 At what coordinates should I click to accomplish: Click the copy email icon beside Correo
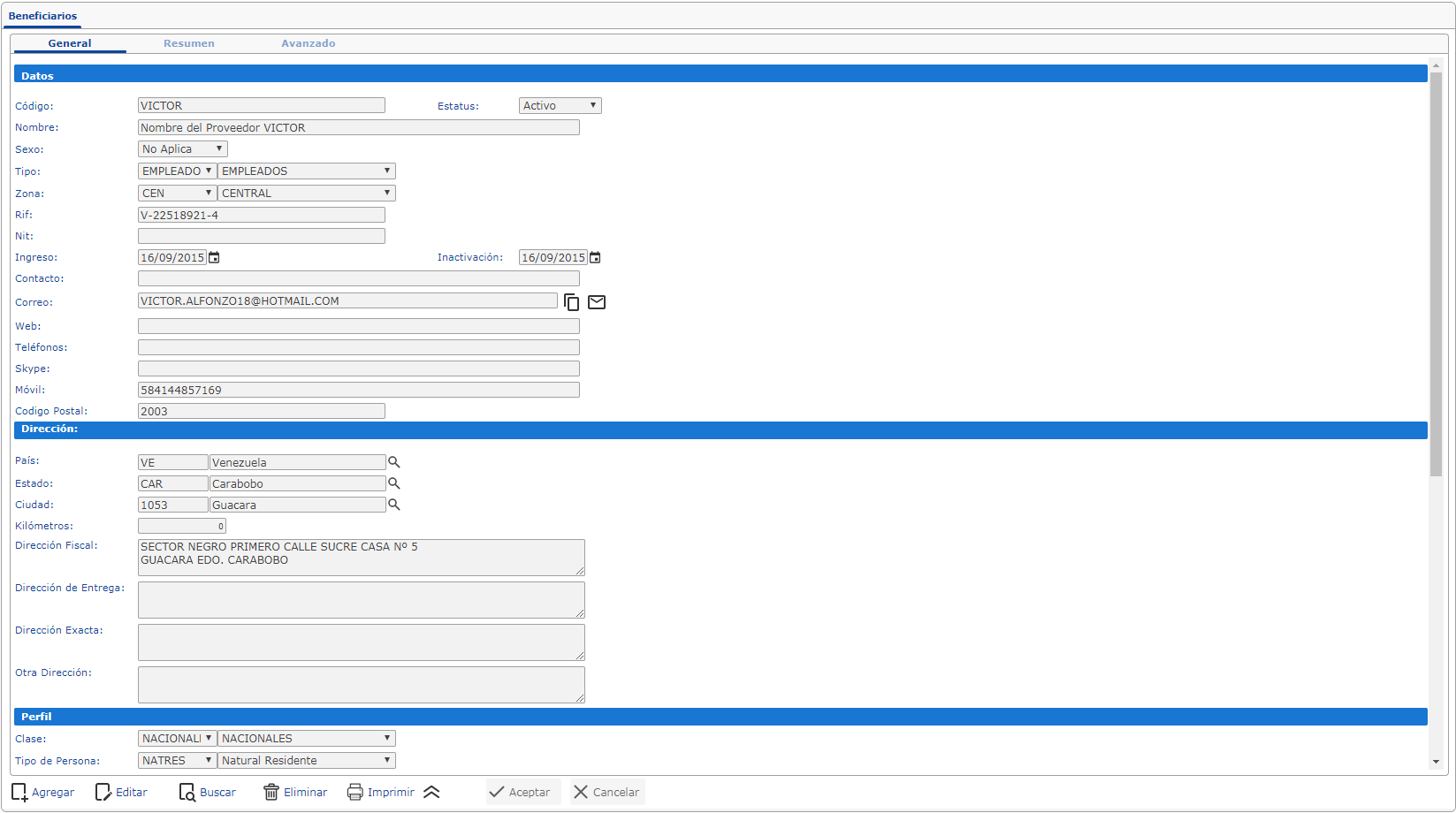(572, 302)
